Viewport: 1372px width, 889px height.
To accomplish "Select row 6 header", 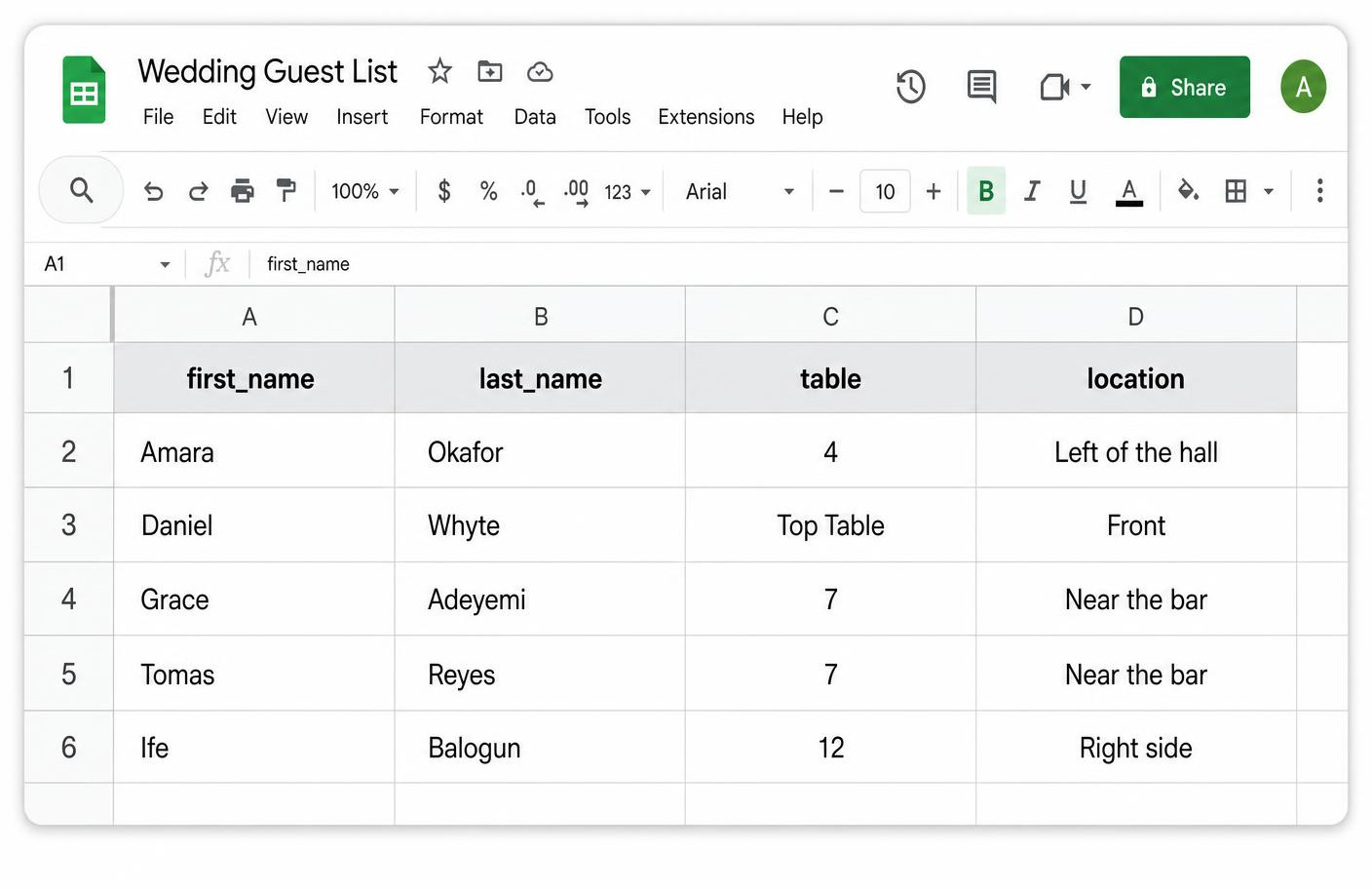I will 68,748.
